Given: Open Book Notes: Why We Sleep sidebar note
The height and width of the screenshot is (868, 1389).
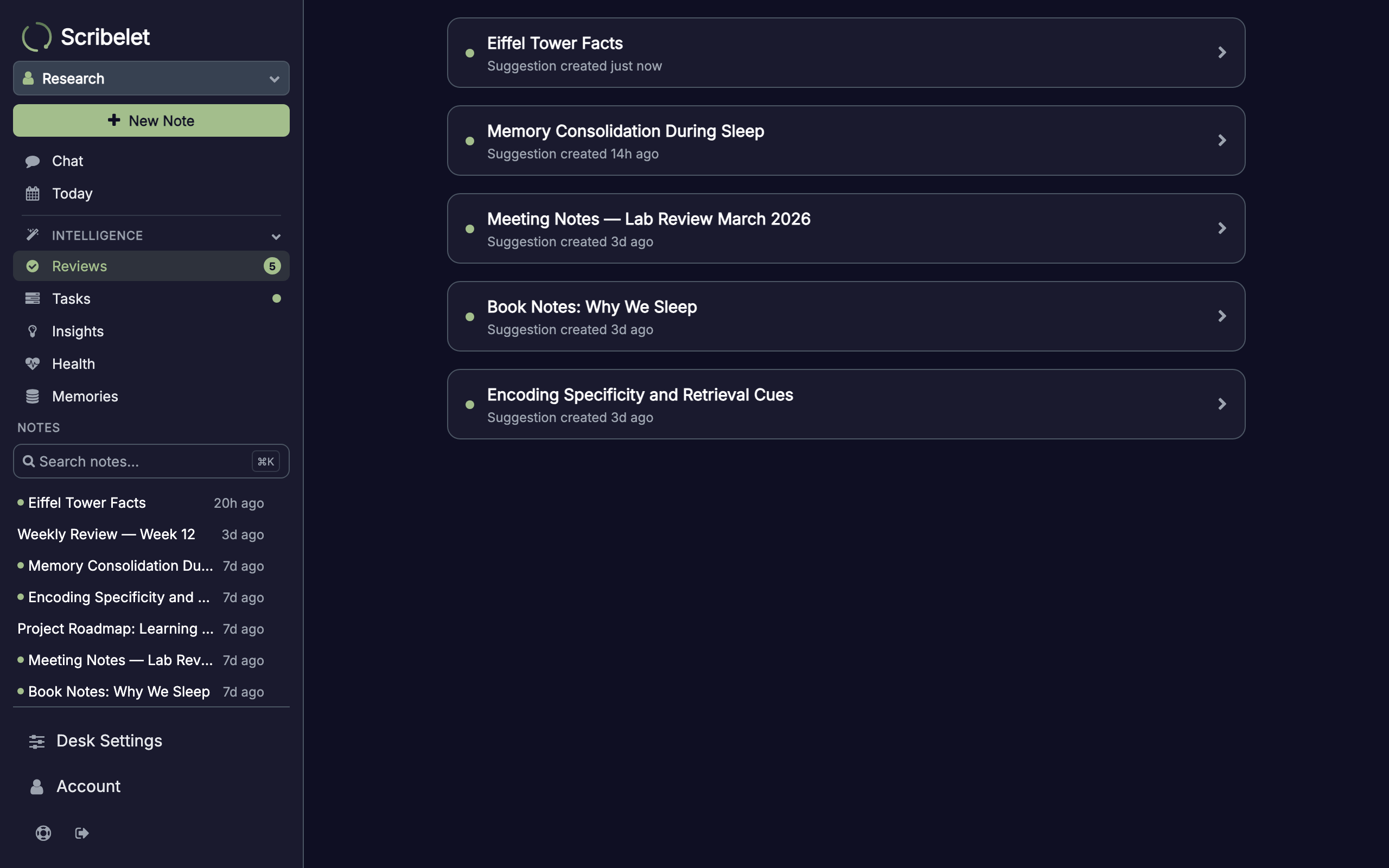Looking at the screenshot, I should pyautogui.click(x=141, y=692).
